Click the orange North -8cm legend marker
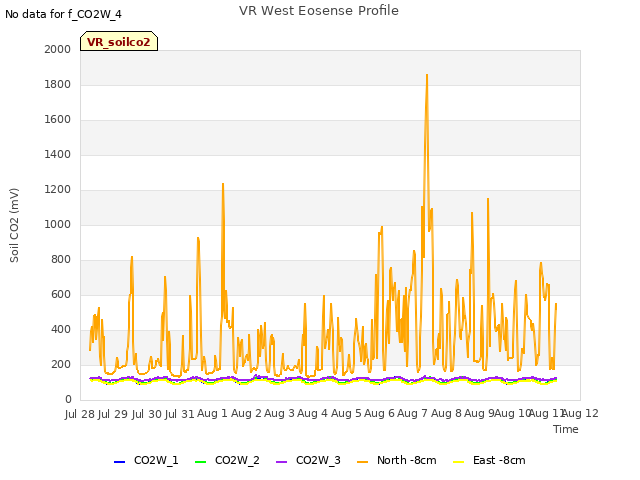 pos(362,462)
